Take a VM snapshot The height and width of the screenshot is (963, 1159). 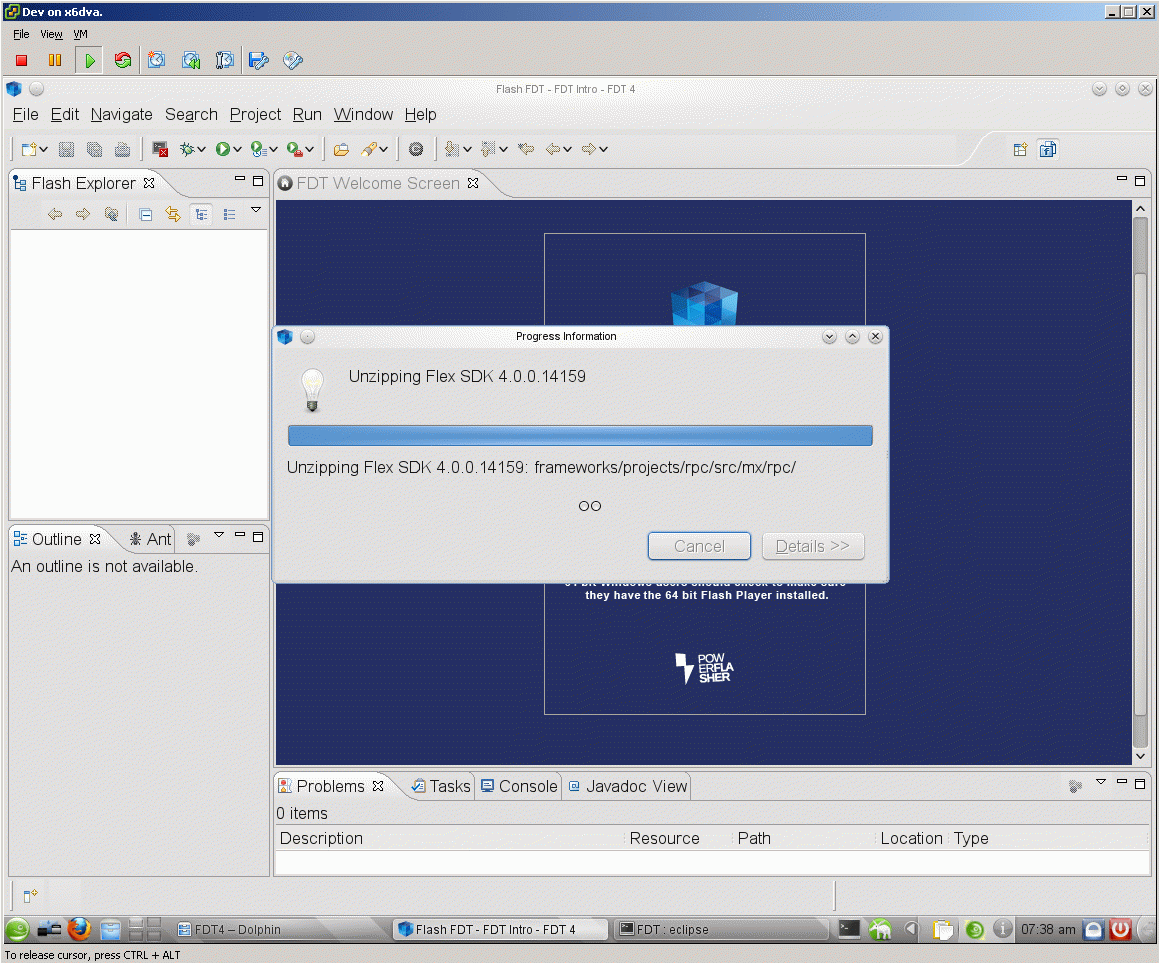(157, 61)
